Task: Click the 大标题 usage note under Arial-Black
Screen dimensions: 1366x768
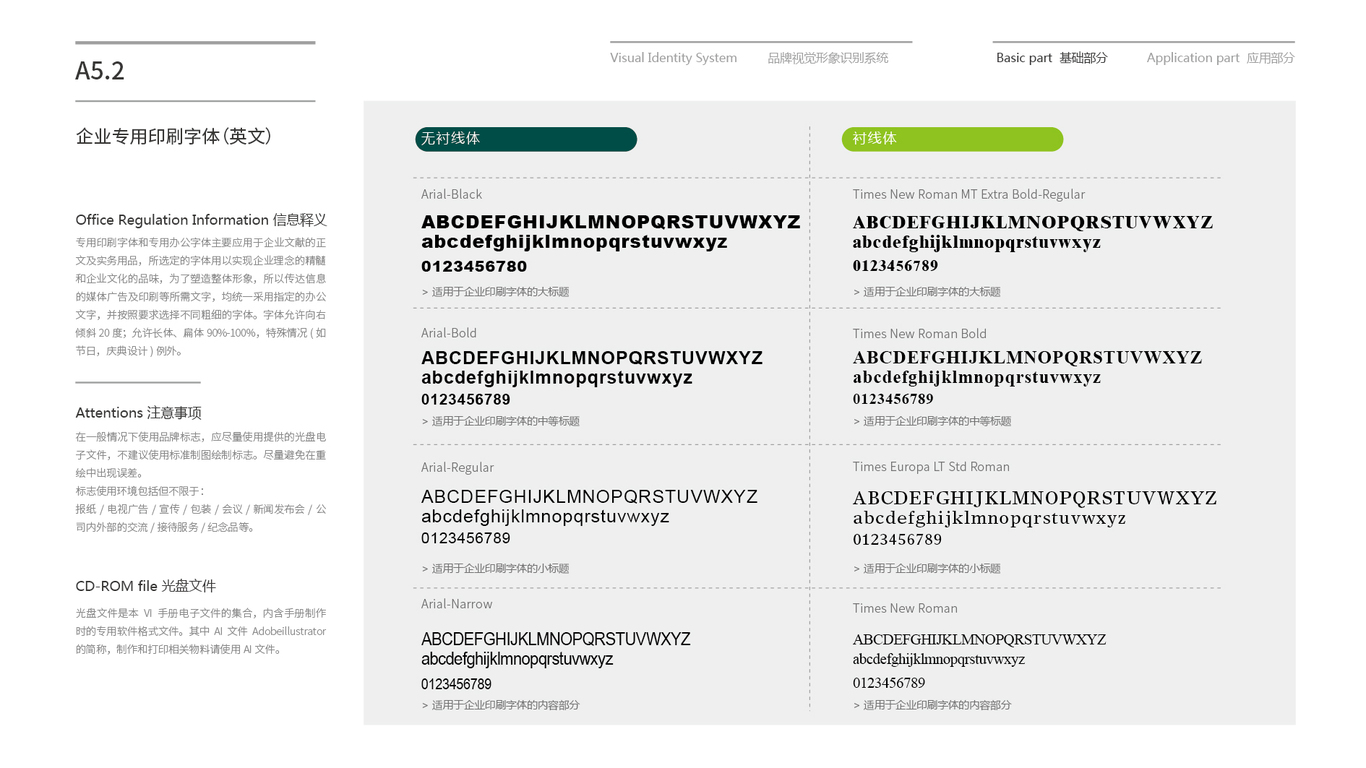Action: (x=496, y=292)
